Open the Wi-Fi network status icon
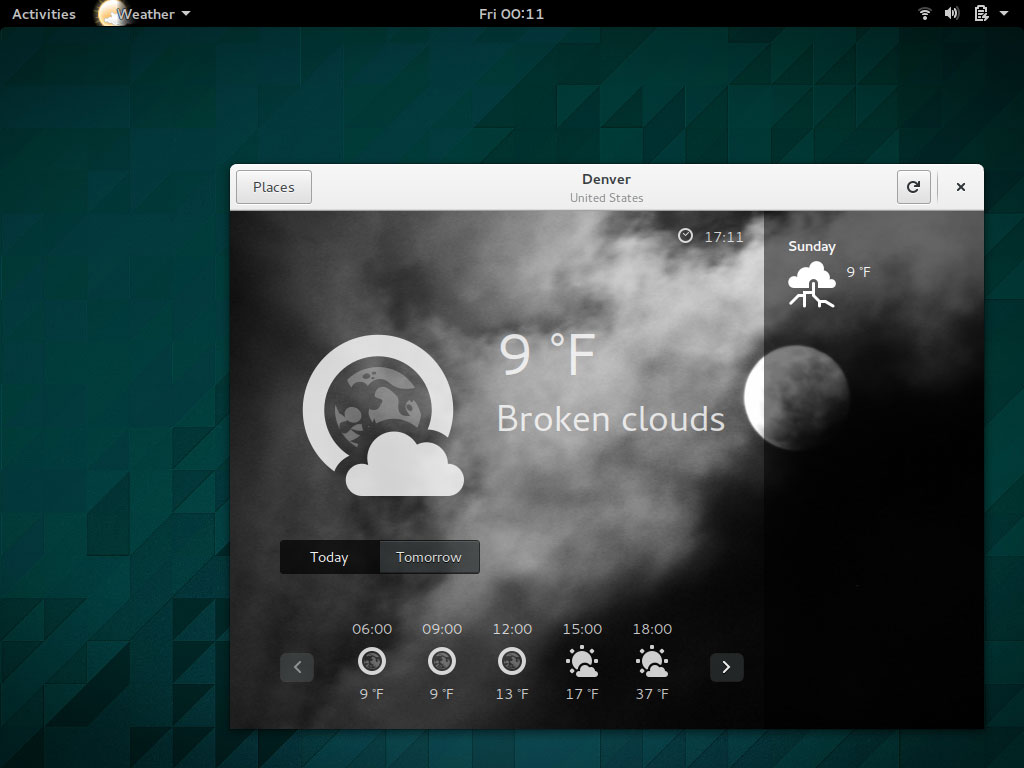 click(925, 14)
